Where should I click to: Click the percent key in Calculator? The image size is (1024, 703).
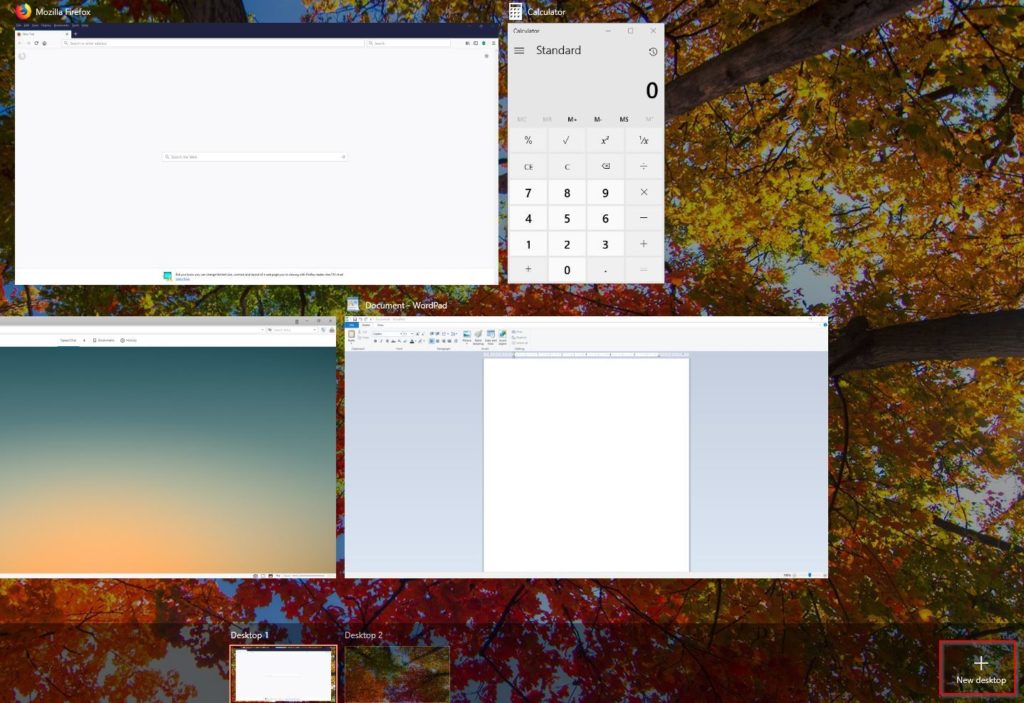click(x=528, y=140)
